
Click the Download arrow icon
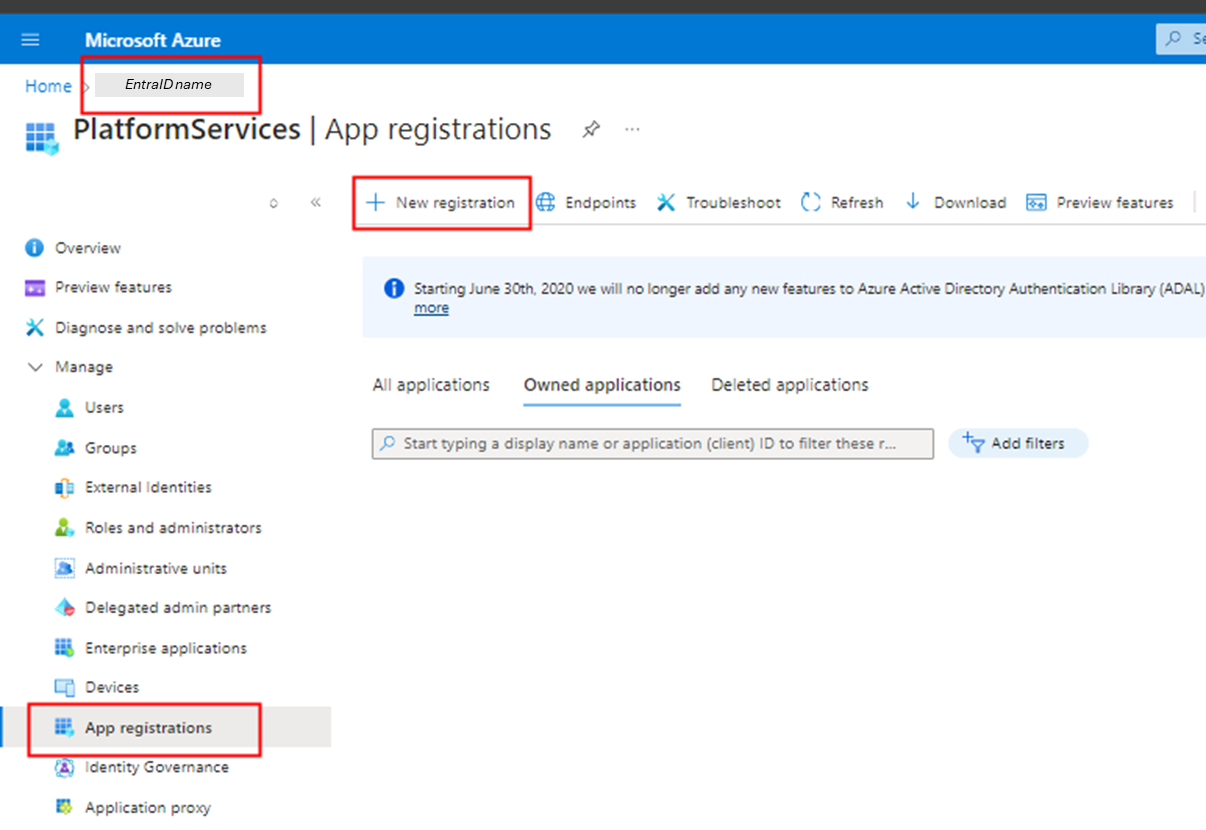point(913,202)
